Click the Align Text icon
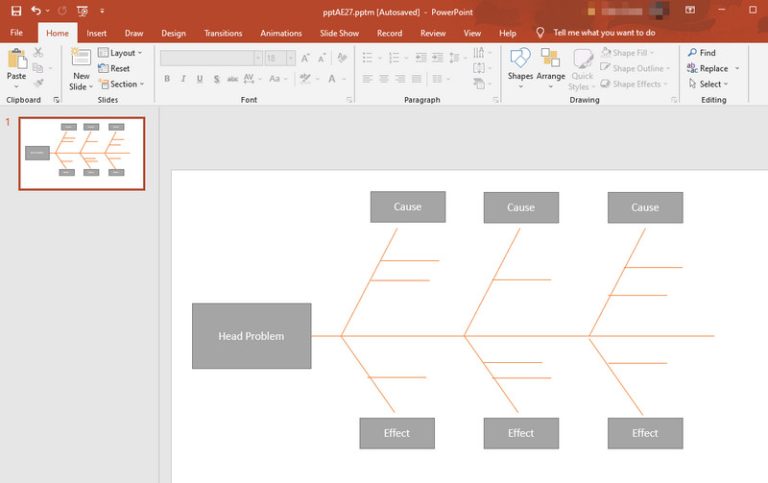Image resolution: width=768 pixels, height=483 pixels. coord(479,68)
